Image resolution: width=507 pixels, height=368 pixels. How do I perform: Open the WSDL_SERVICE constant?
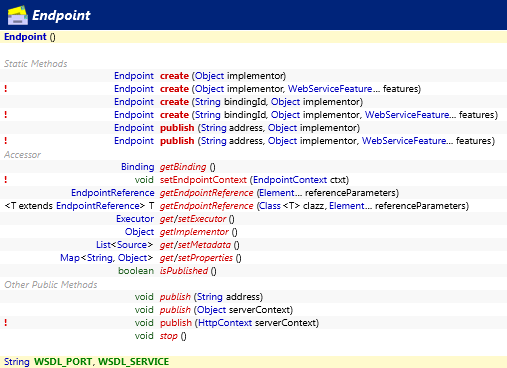(x=134, y=362)
